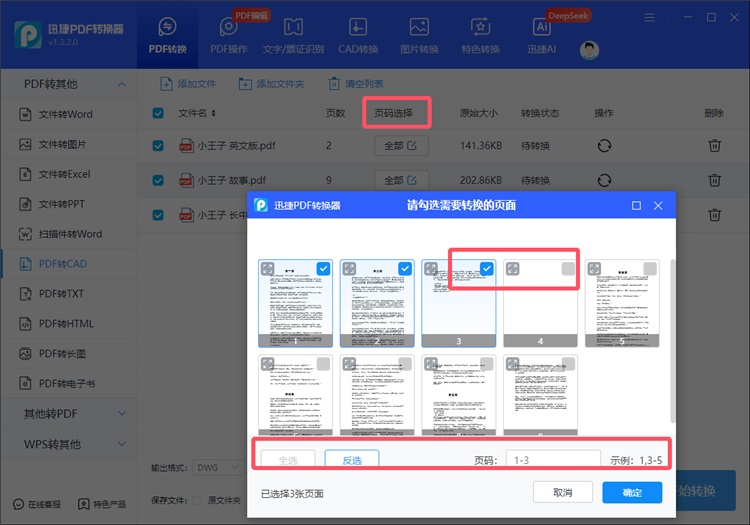Maximize the page selection dialog
The width and height of the screenshot is (750, 525).
point(636,206)
